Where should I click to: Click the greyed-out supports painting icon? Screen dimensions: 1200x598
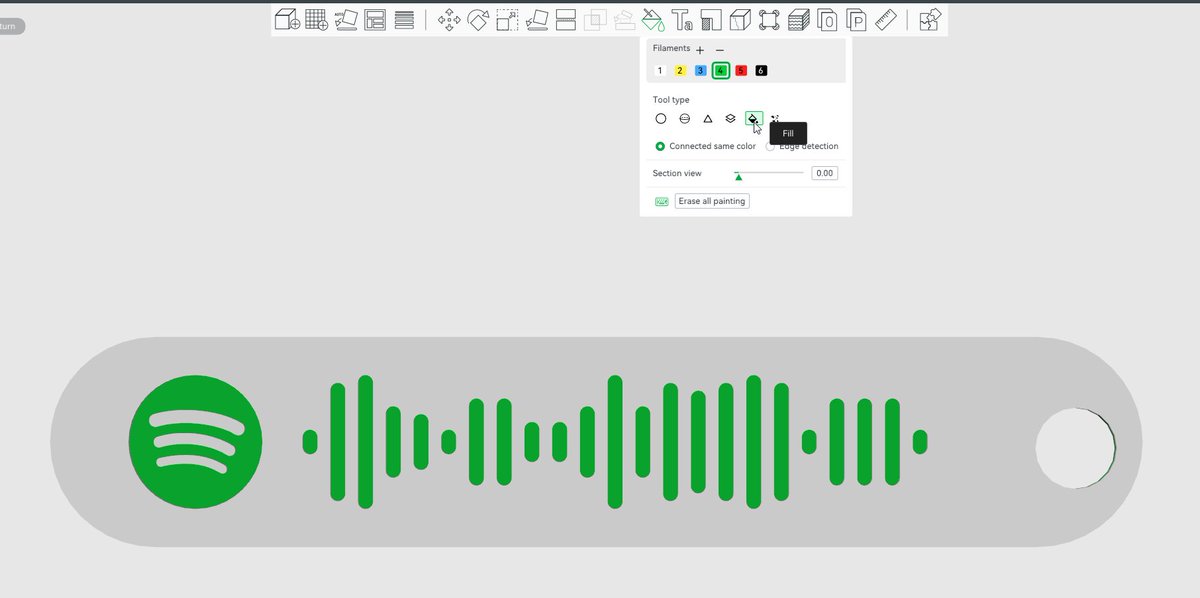pyautogui.click(x=624, y=20)
